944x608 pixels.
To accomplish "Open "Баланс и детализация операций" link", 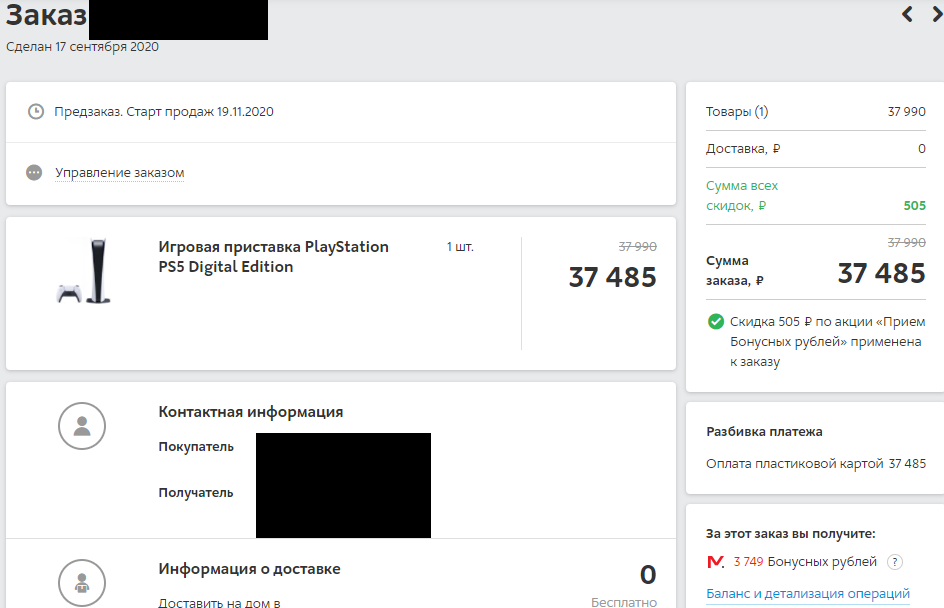I will 808,594.
